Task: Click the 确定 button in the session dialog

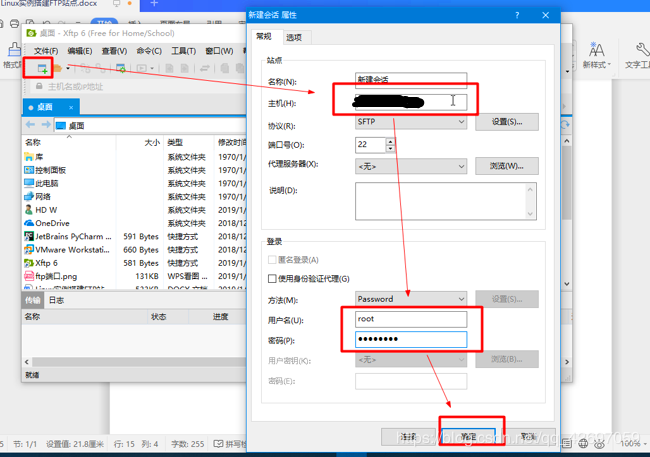Action: tap(468, 437)
